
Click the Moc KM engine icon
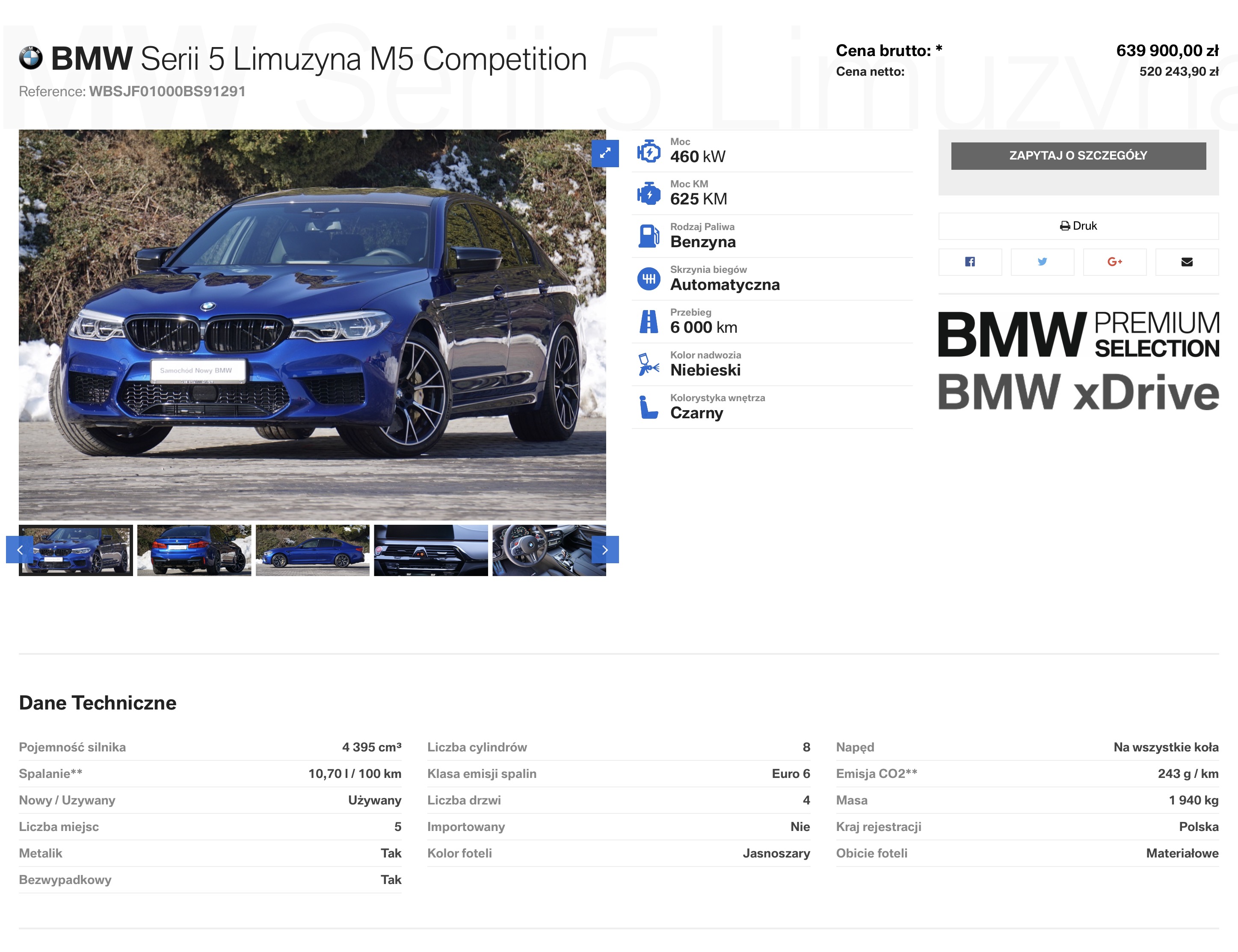(x=649, y=194)
